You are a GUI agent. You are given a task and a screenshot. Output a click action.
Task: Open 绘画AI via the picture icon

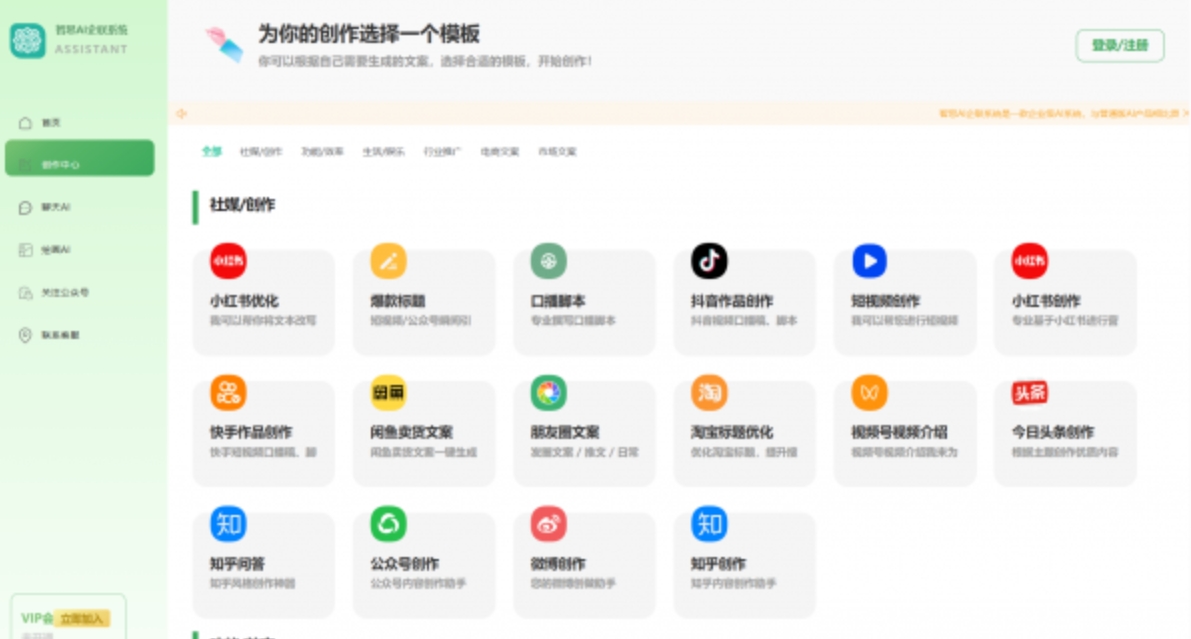25,250
